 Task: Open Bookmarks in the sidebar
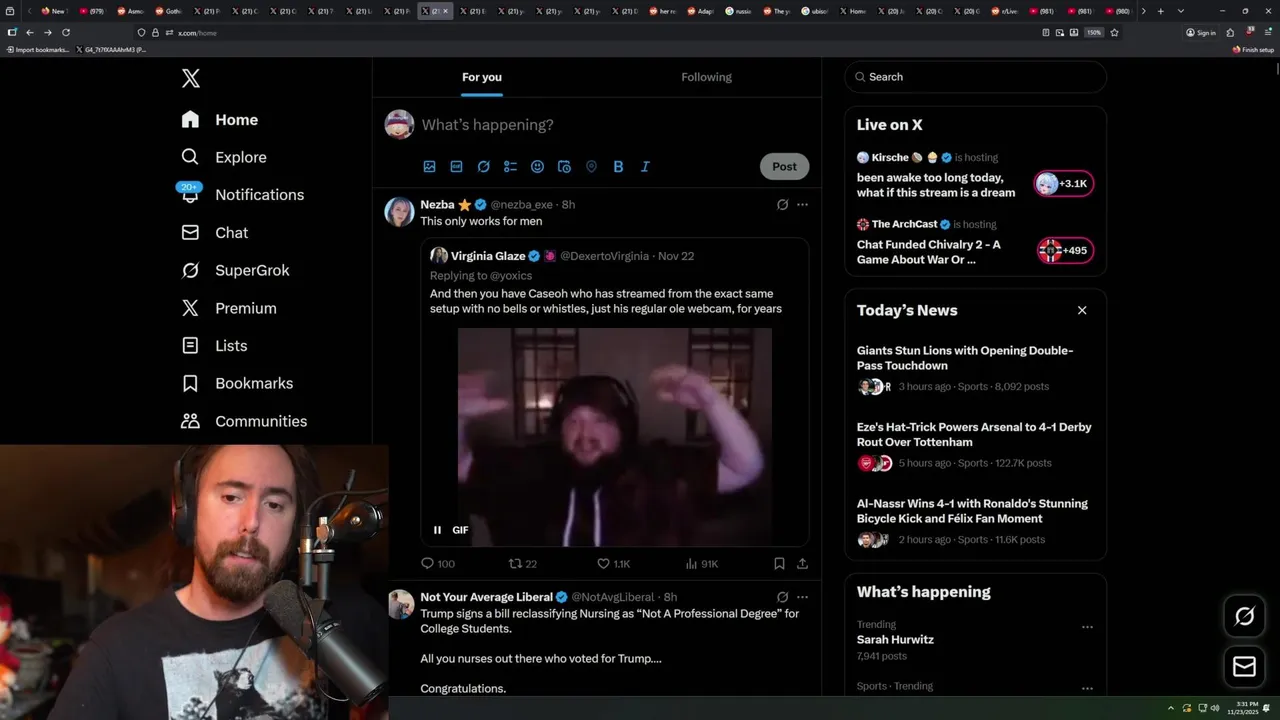point(237,383)
